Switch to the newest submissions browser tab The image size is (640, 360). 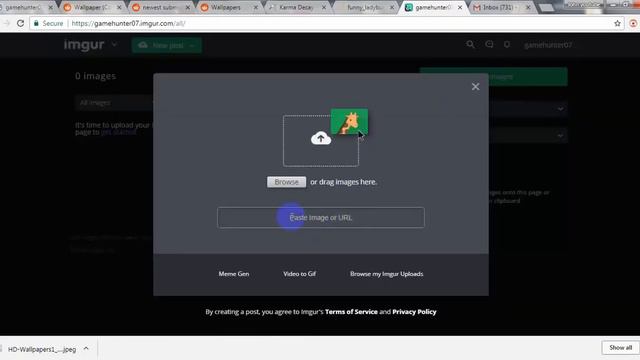click(160, 7)
